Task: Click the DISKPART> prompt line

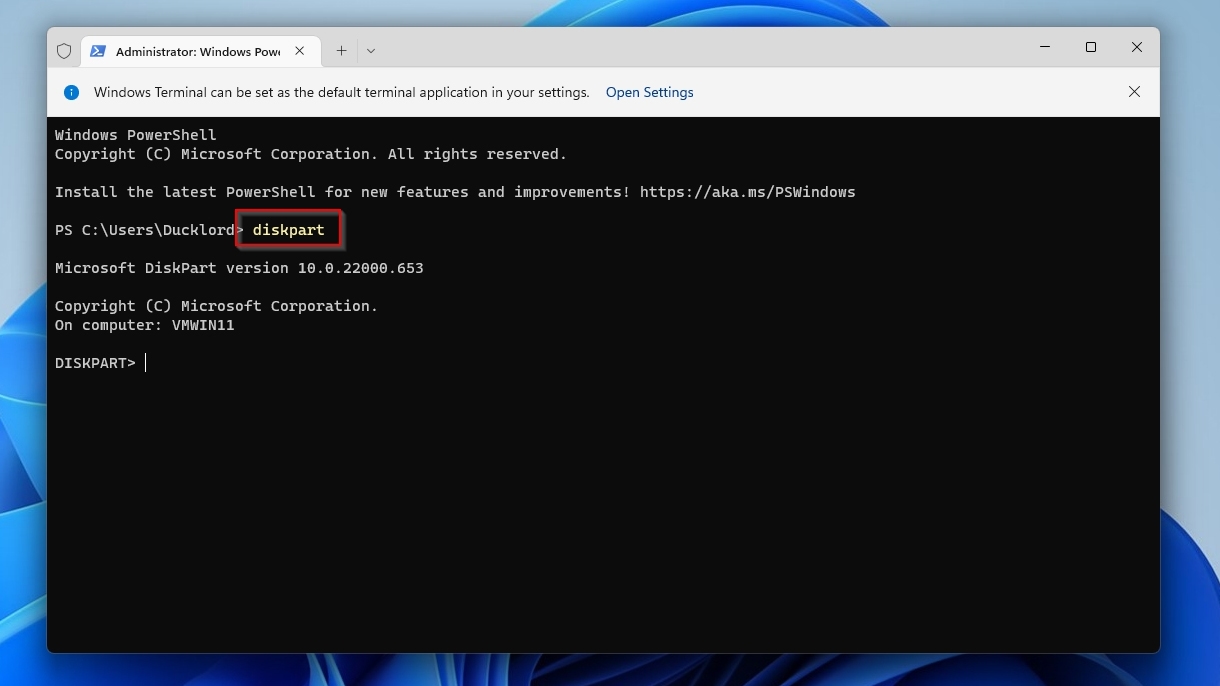Action: [x=95, y=362]
